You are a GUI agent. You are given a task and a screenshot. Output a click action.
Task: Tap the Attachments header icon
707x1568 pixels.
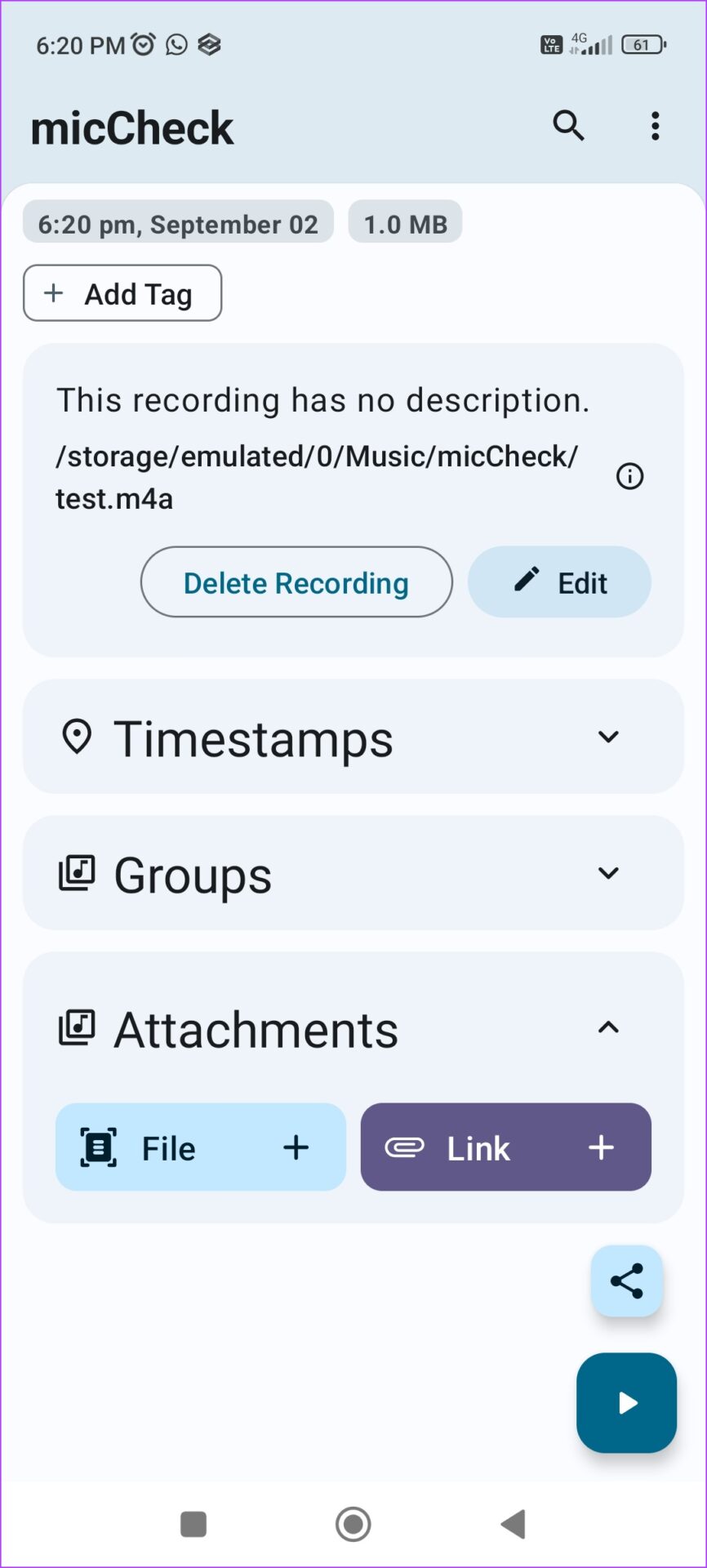click(77, 1027)
